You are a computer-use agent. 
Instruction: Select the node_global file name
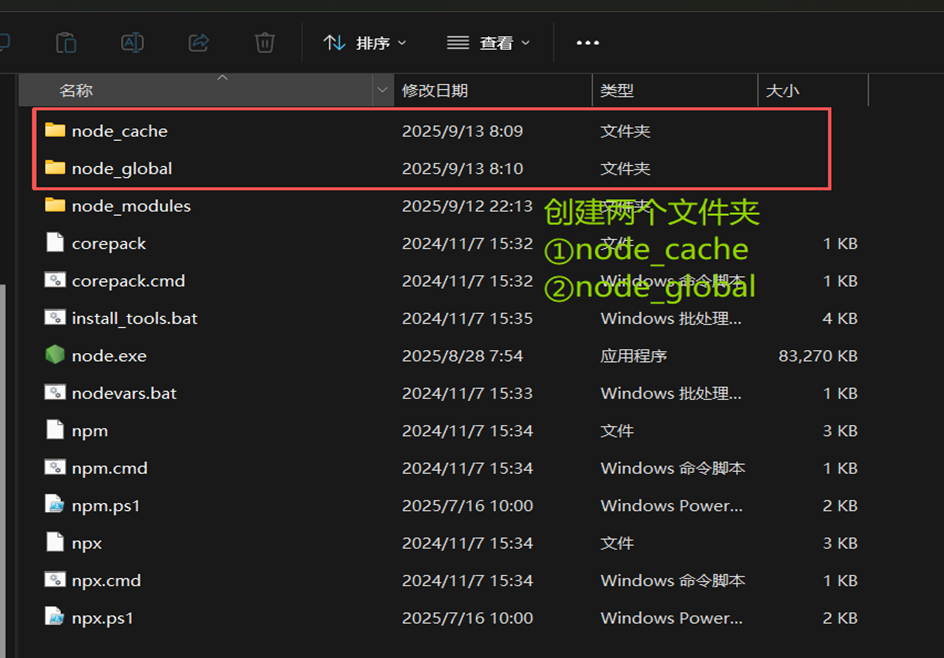(x=122, y=169)
